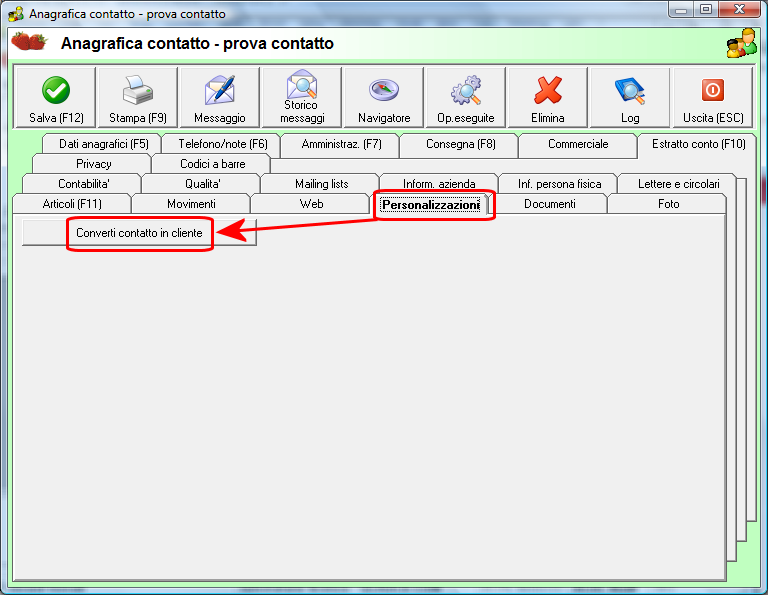Select the Amministraz. (F7) tab
Viewport: 768px width, 595px height.
pyautogui.click(x=341, y=144)
